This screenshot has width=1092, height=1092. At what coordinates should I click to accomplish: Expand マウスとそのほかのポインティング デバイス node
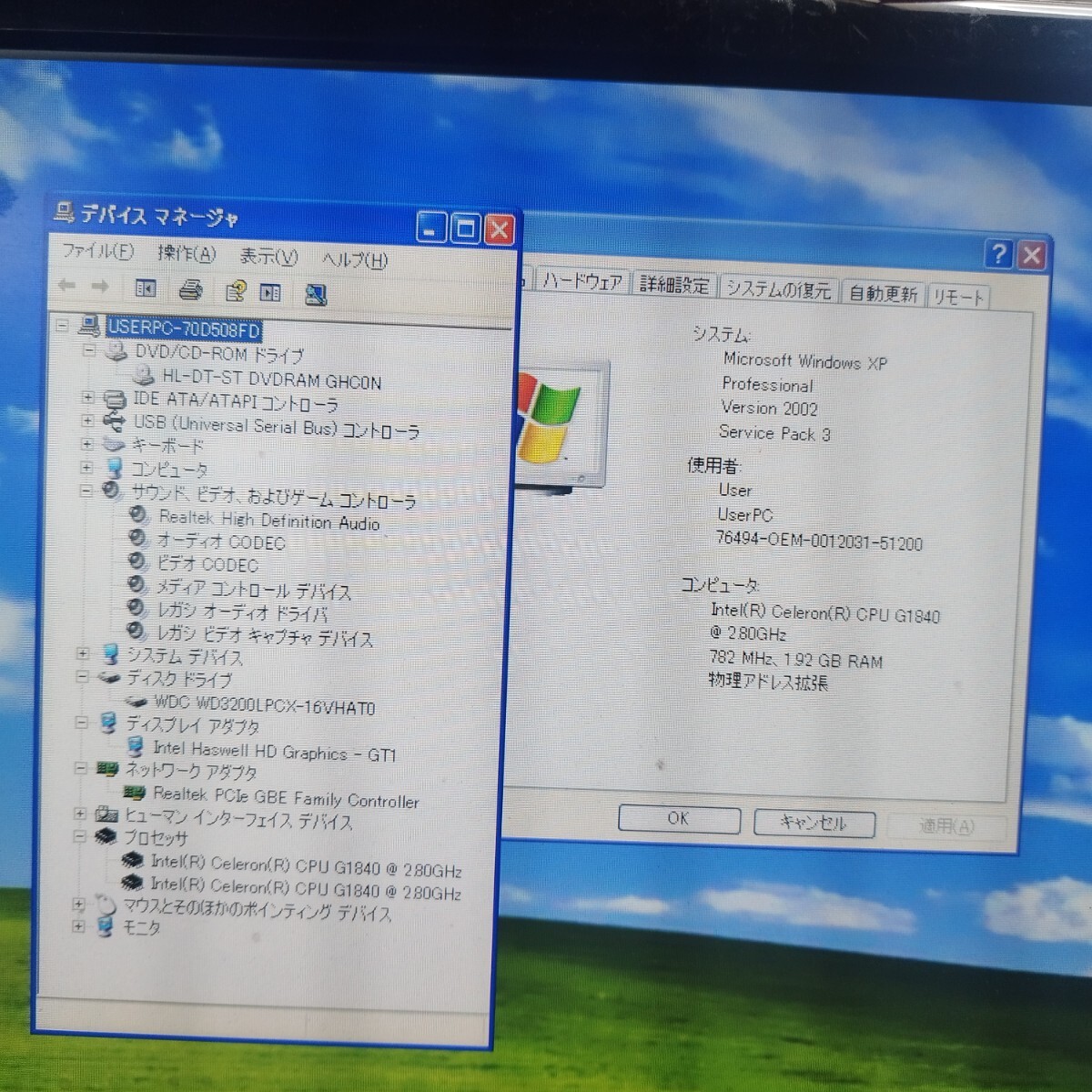pyautogui.click(x=79, y=905)
